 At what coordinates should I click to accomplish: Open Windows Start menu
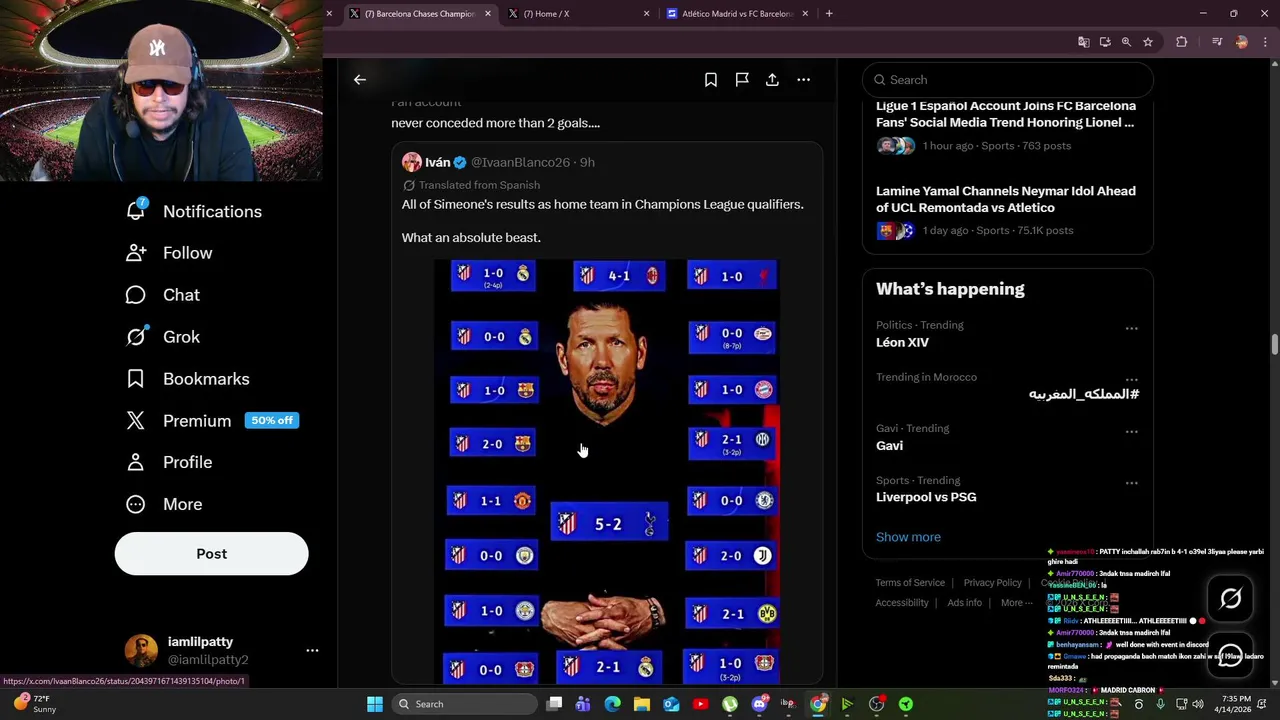[374, 704]
